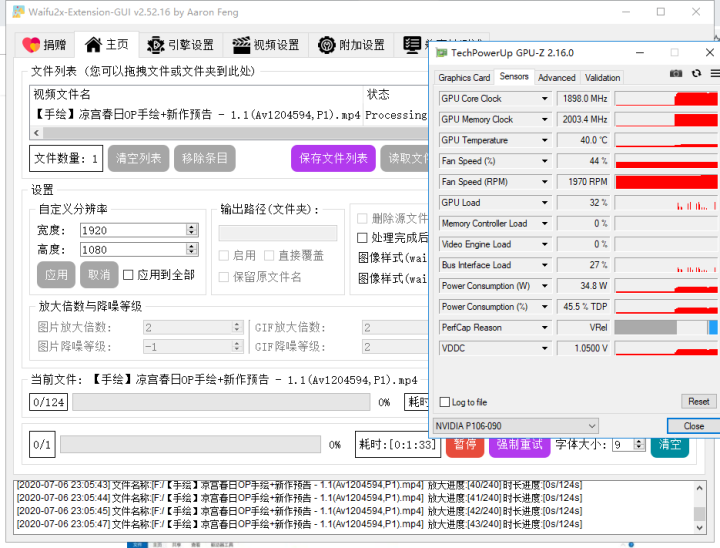Image resolution: width=720 pixels, height=548 pixels.
Task: Click the GPU-Z Close button
Action: pos(693,426)
